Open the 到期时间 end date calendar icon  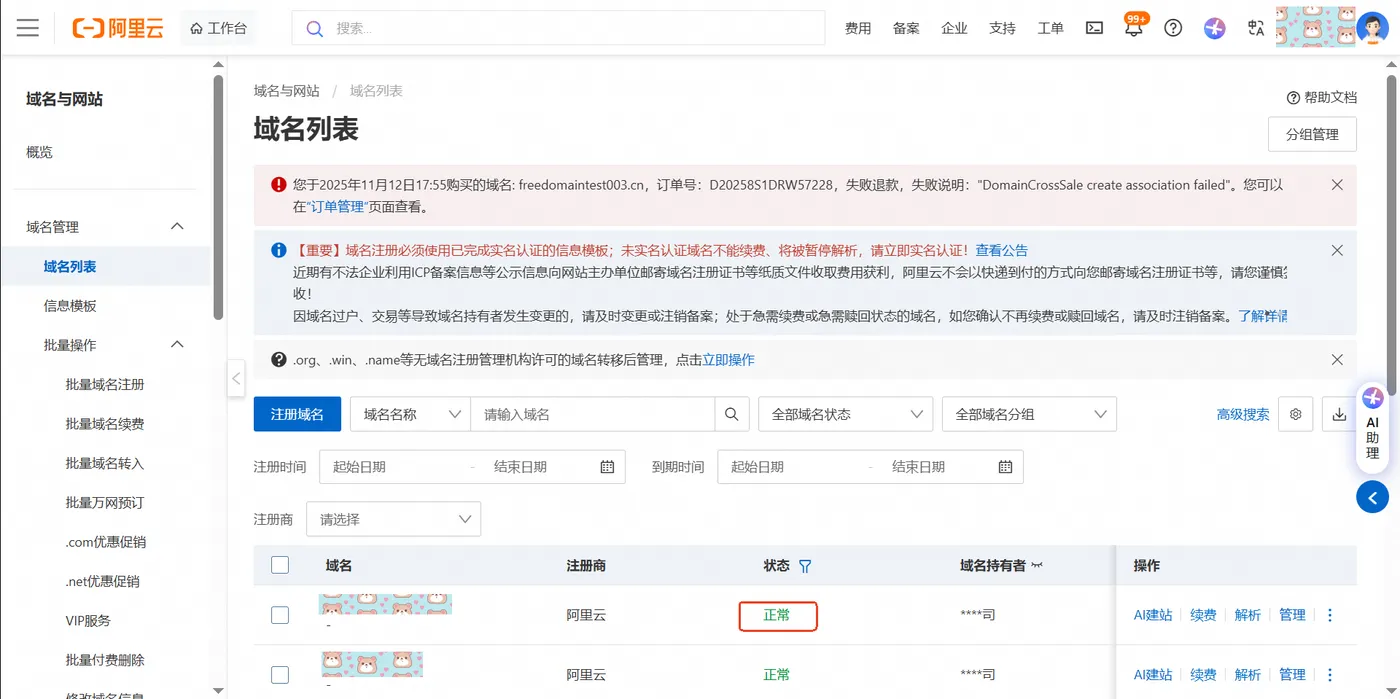tap(1005, 466)
